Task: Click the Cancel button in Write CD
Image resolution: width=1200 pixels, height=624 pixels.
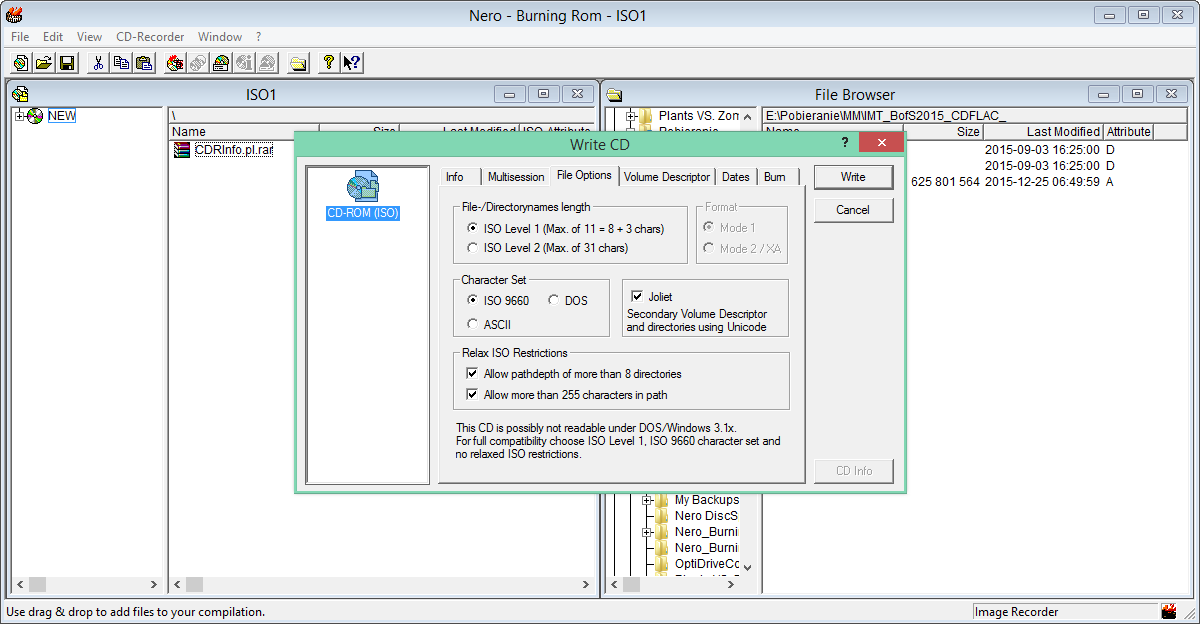Action: (853, 210)
